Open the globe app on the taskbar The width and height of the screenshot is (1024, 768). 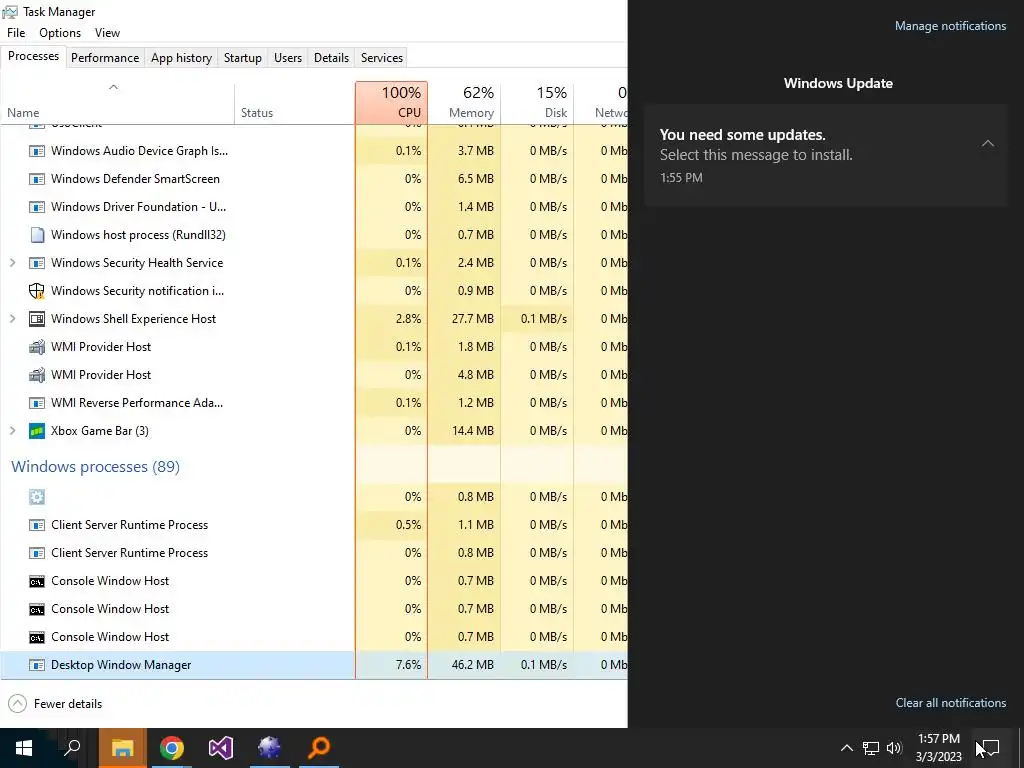click(270, 748)
